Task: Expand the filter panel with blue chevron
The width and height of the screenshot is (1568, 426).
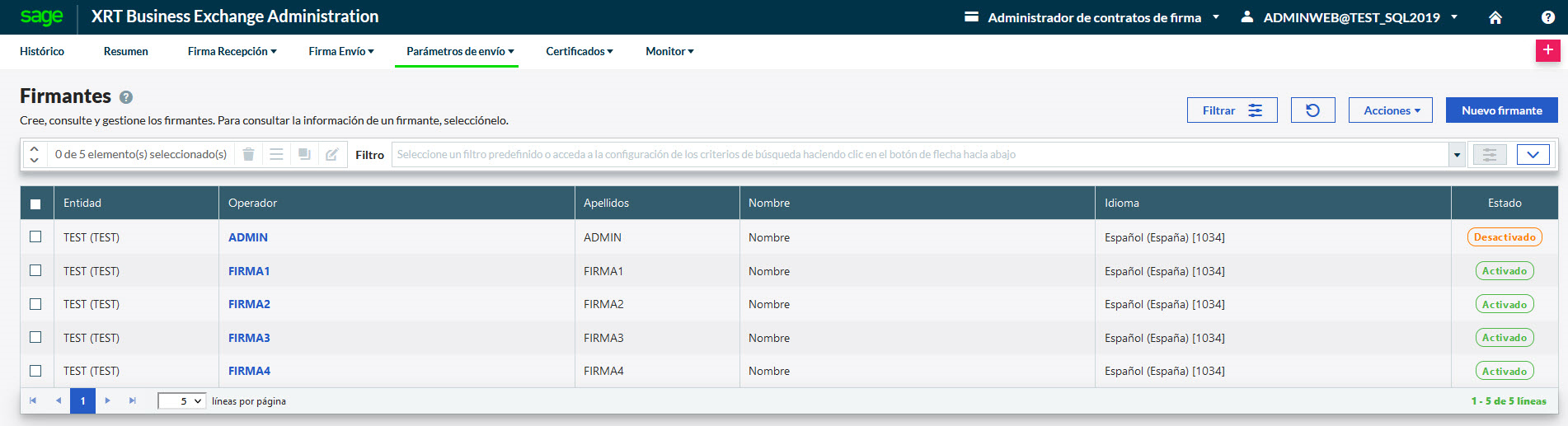Action: 1533,154
